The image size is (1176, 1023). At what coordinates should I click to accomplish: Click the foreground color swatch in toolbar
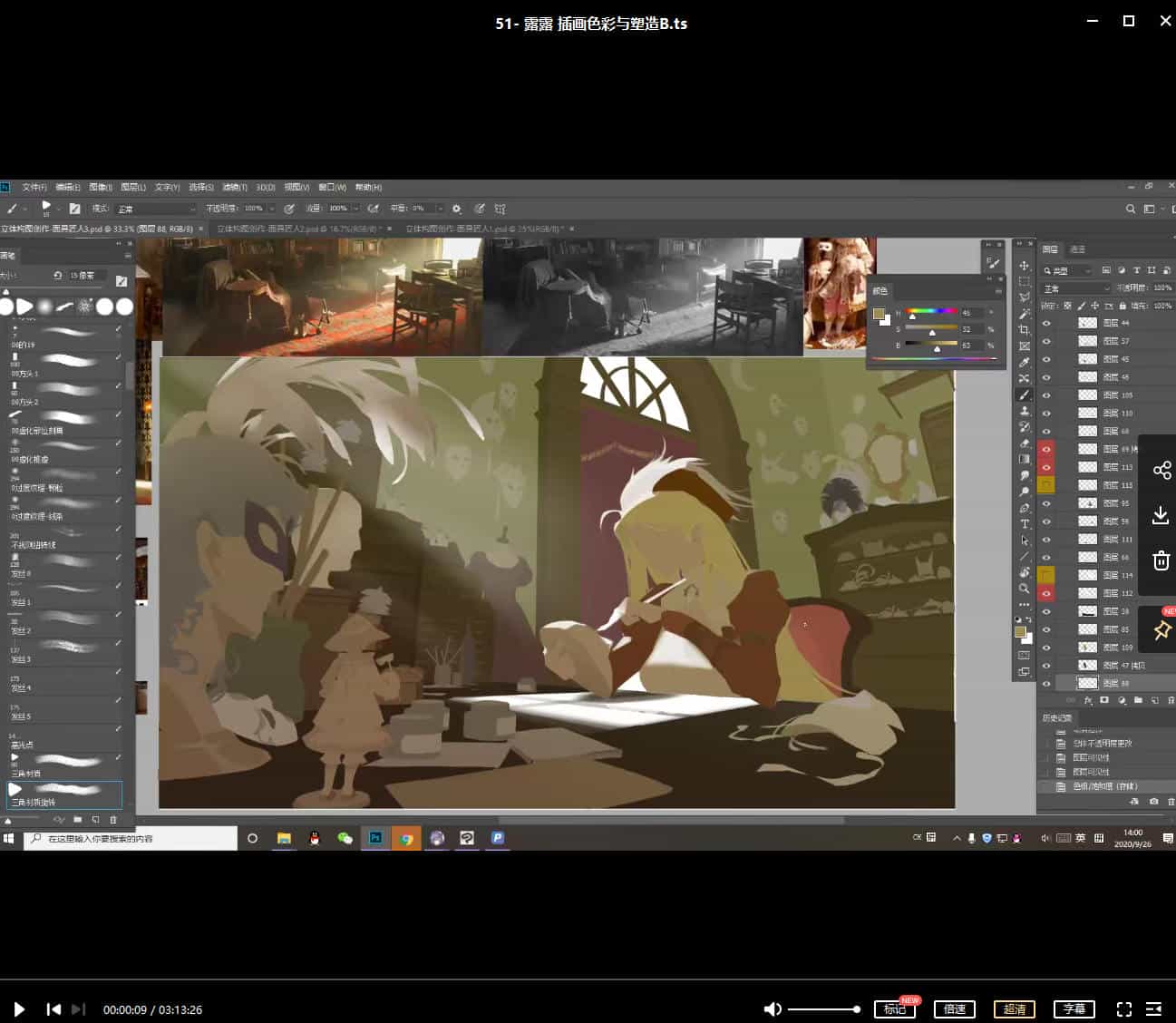(x=1020, y=632)
